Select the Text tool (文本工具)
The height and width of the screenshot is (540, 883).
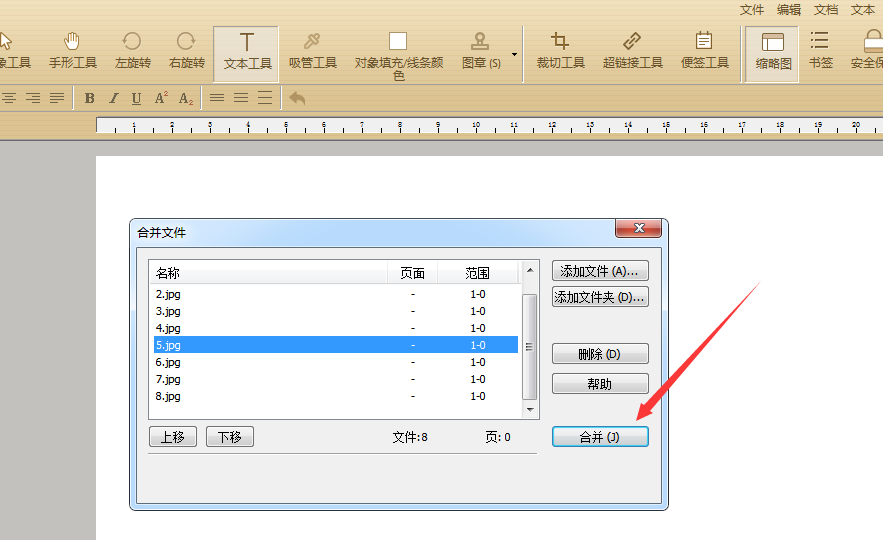[247, 50]
